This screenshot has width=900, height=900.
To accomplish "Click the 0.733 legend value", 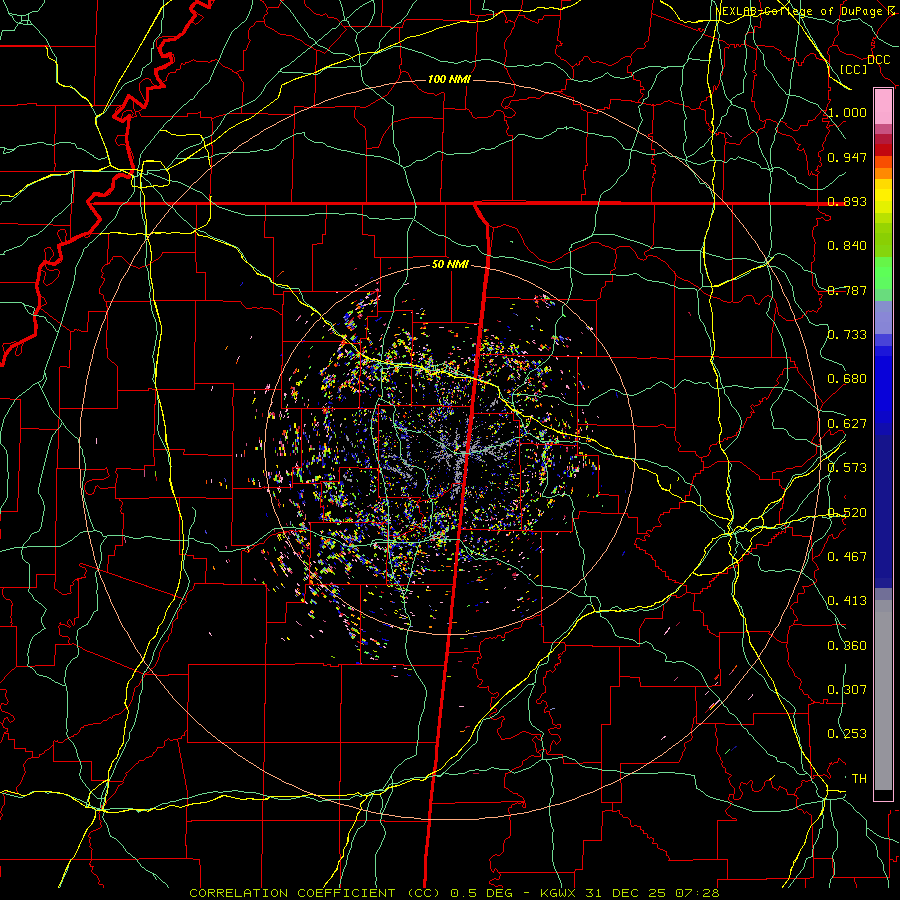I will (847, 335).
